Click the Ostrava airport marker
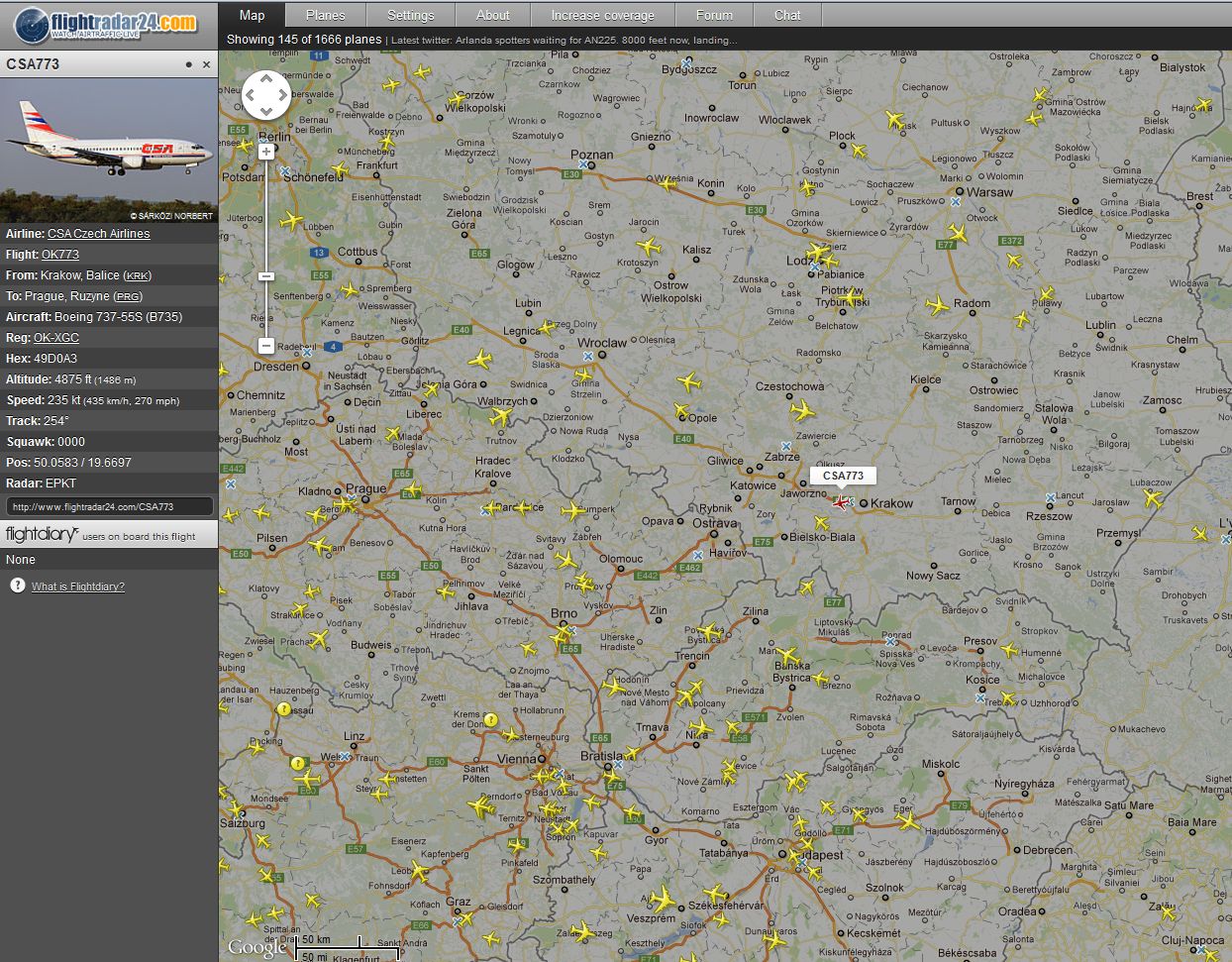The height and width of the screenshot is (962, 1232). (698, 556)
